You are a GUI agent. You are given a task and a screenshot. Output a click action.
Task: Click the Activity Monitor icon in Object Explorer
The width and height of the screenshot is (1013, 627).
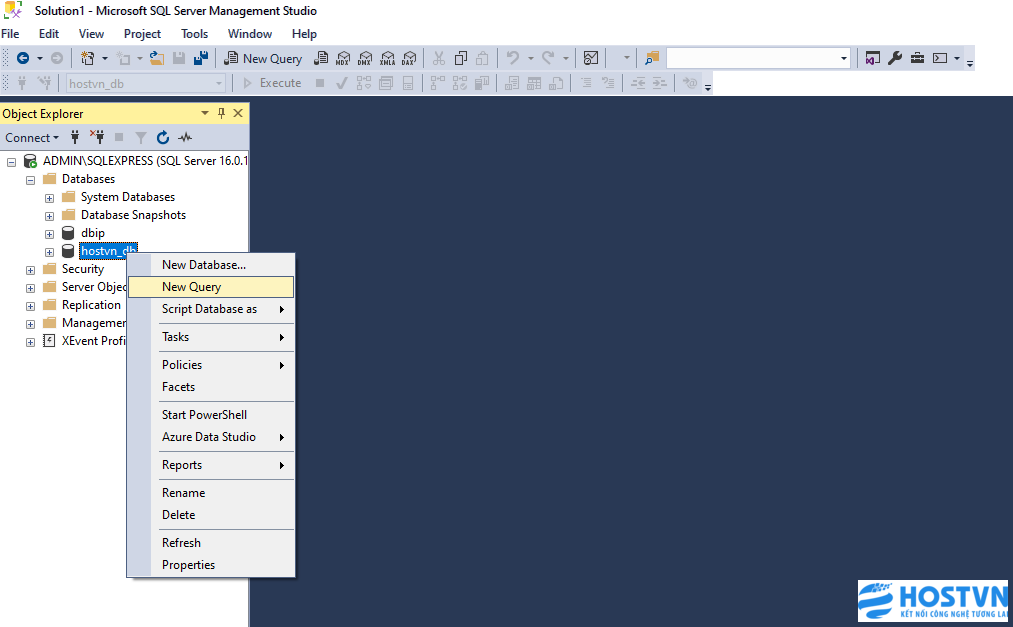[x=185, y=137]
